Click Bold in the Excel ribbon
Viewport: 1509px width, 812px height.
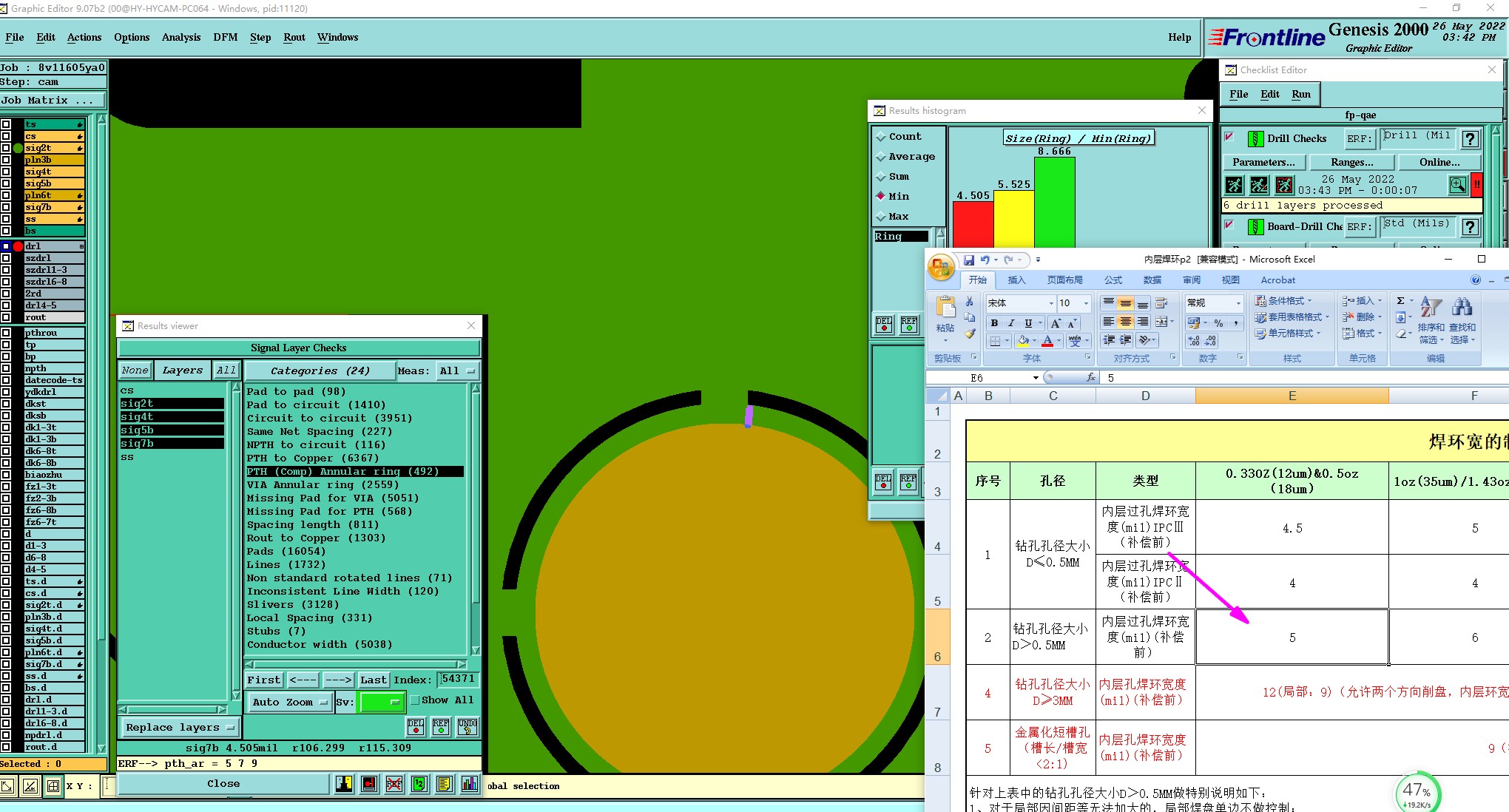994,323
